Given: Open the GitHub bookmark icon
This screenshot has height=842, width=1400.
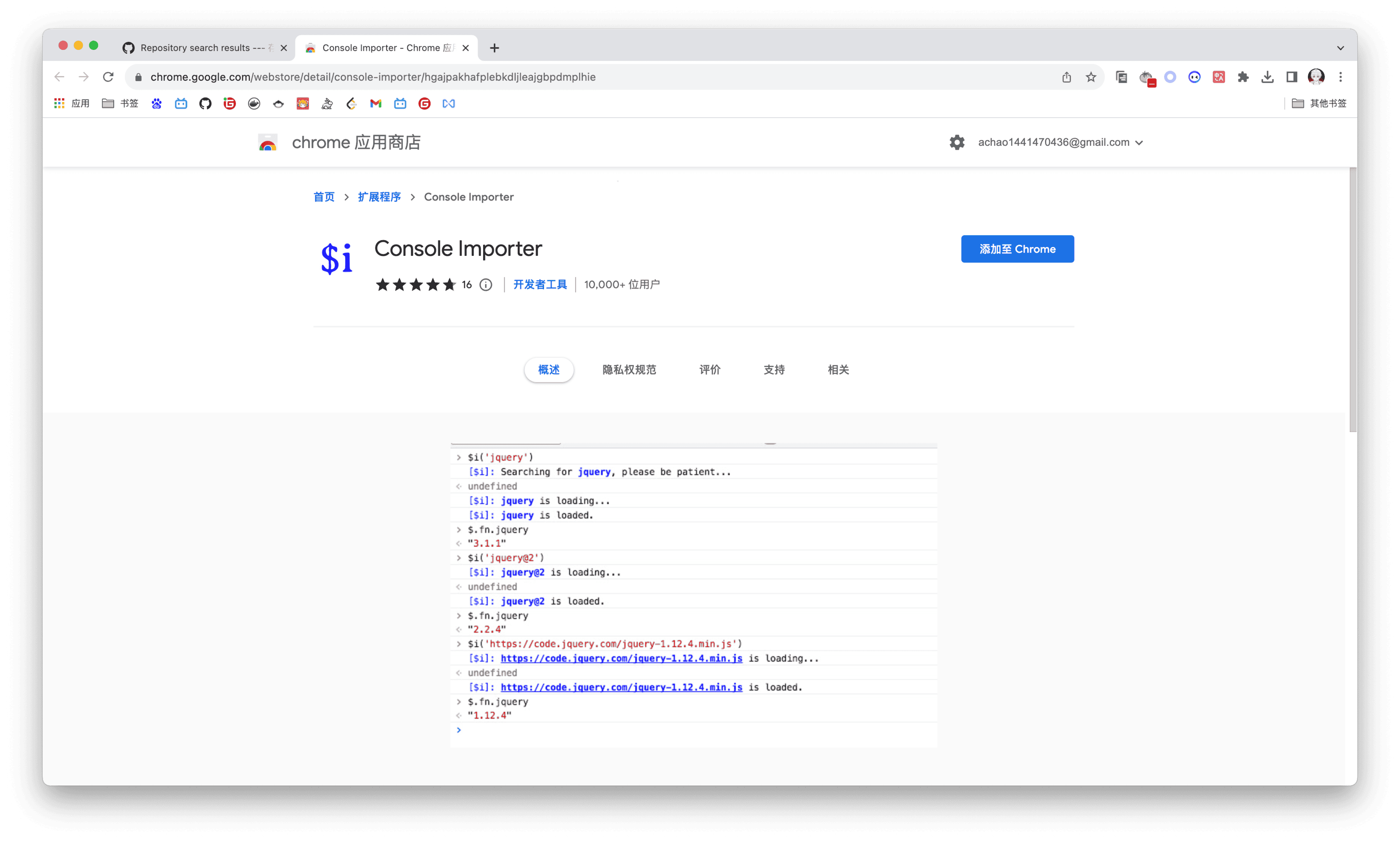Looking at the screenshot, I should (205, 103).
